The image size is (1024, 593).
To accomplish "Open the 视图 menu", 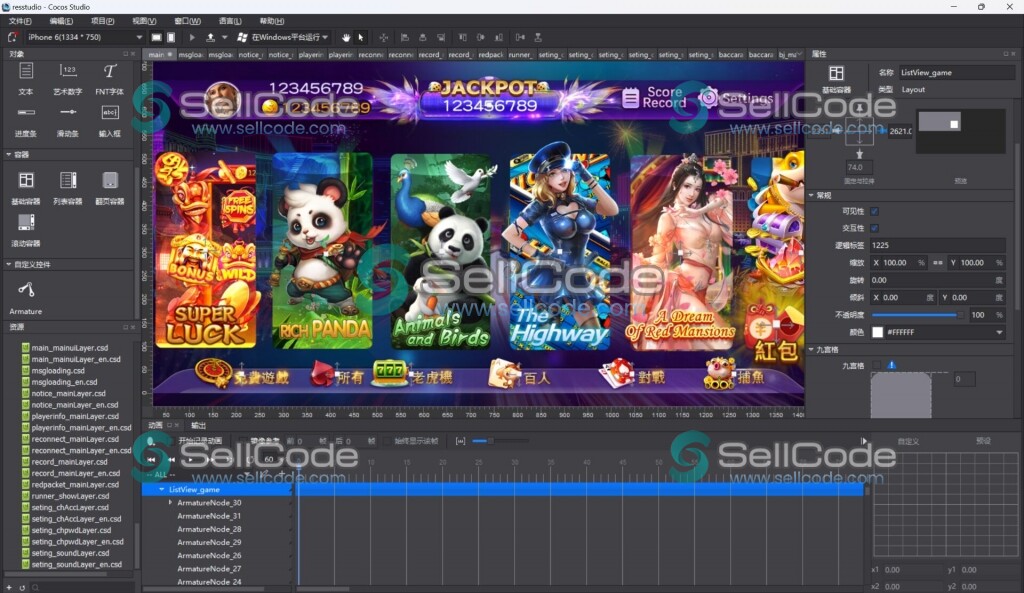I will (x=144, y=21).
